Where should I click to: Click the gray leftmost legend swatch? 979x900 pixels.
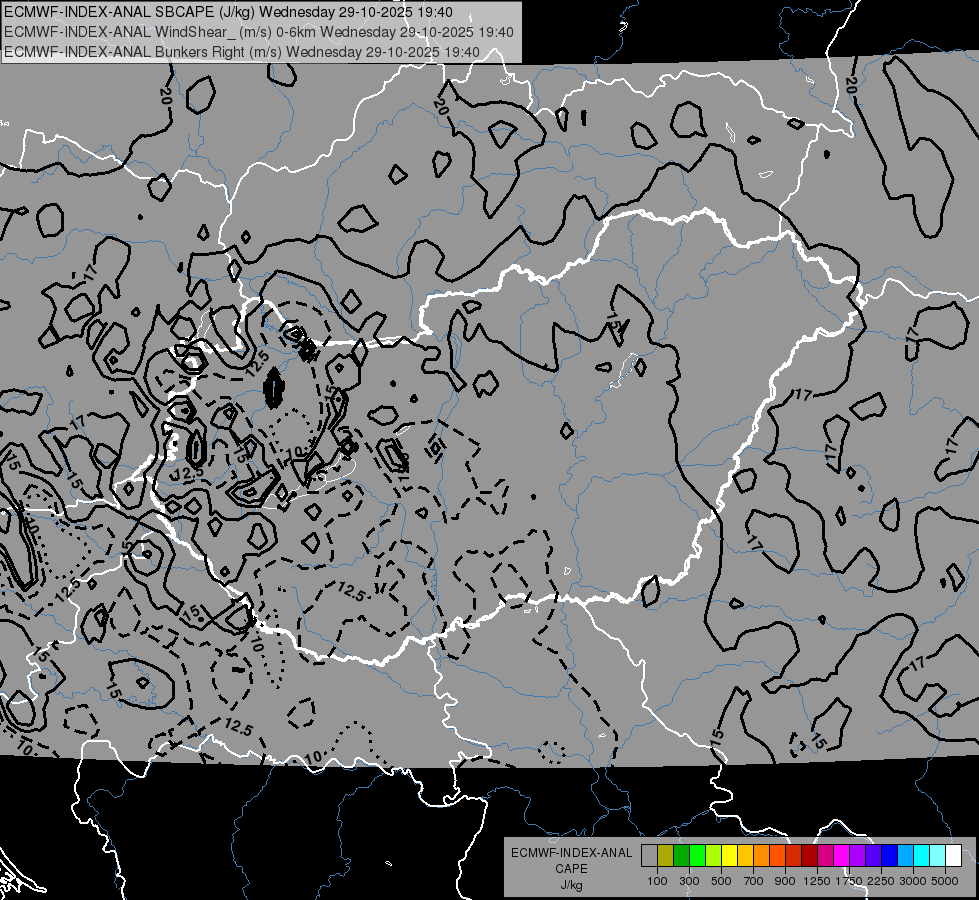649,855
